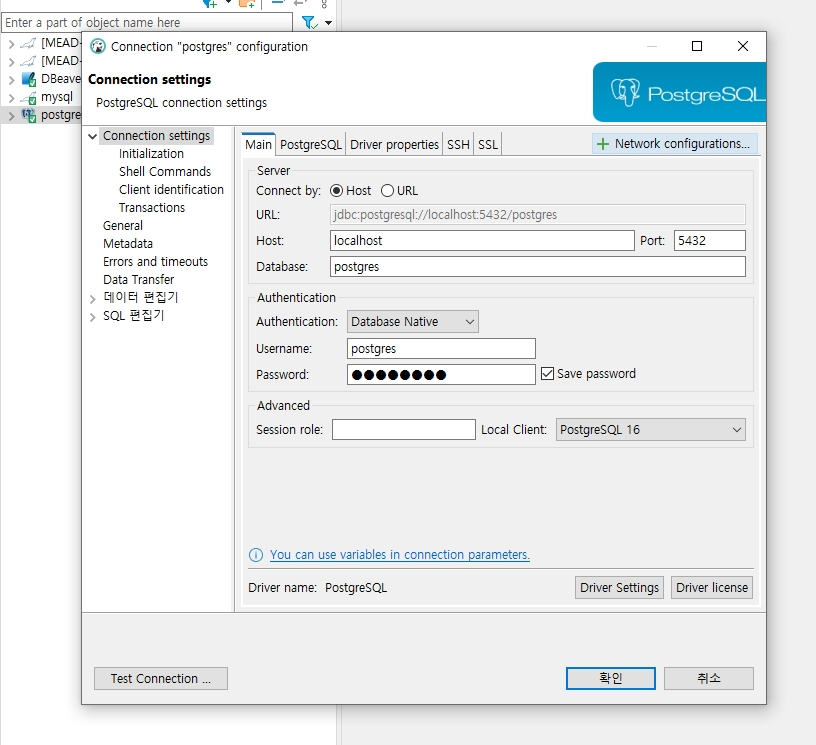816x745 pixels.
Task: Click the Username input field
Action: [441, 349]
